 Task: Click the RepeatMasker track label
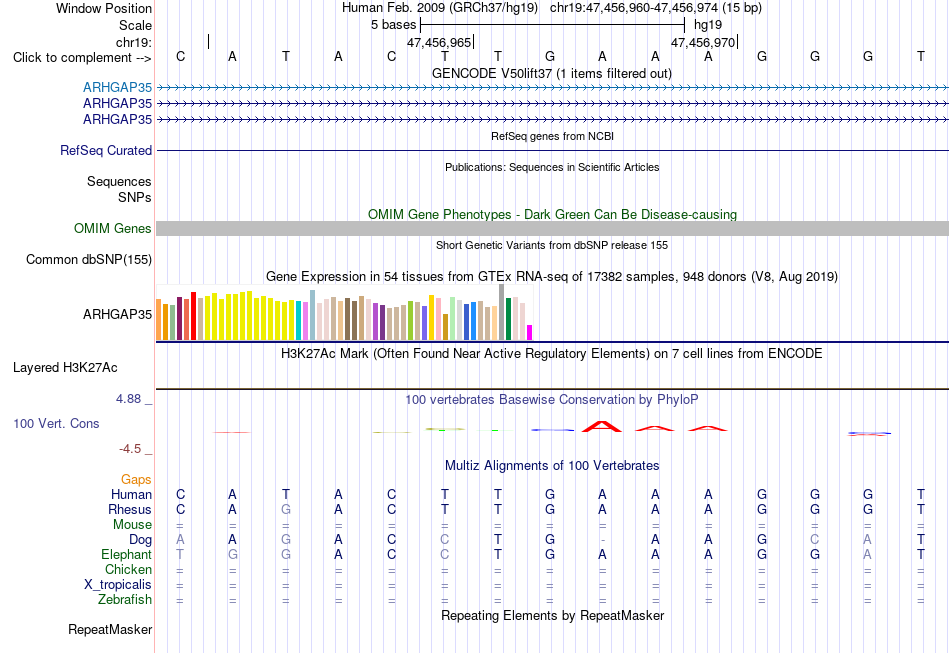(x=110, y=630)
